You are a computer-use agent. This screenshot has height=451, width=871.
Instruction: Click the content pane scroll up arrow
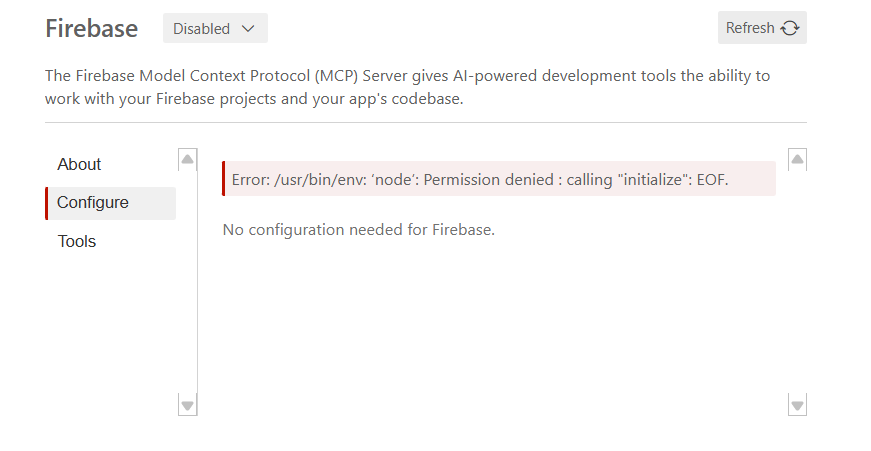pos(797,159)
